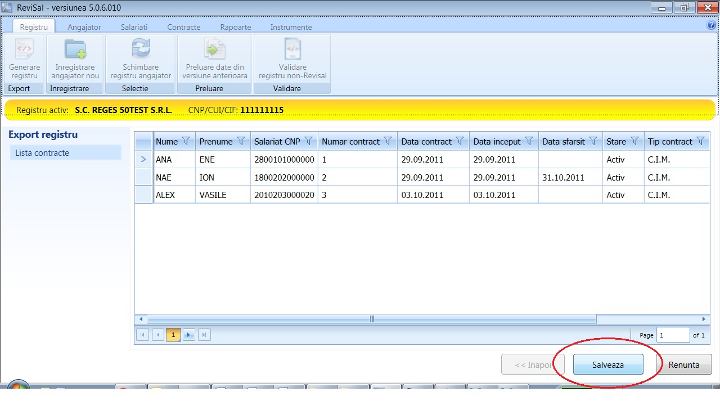Open the filter for Salariat CNP column
720x405 pixels.
coord(309,141)
